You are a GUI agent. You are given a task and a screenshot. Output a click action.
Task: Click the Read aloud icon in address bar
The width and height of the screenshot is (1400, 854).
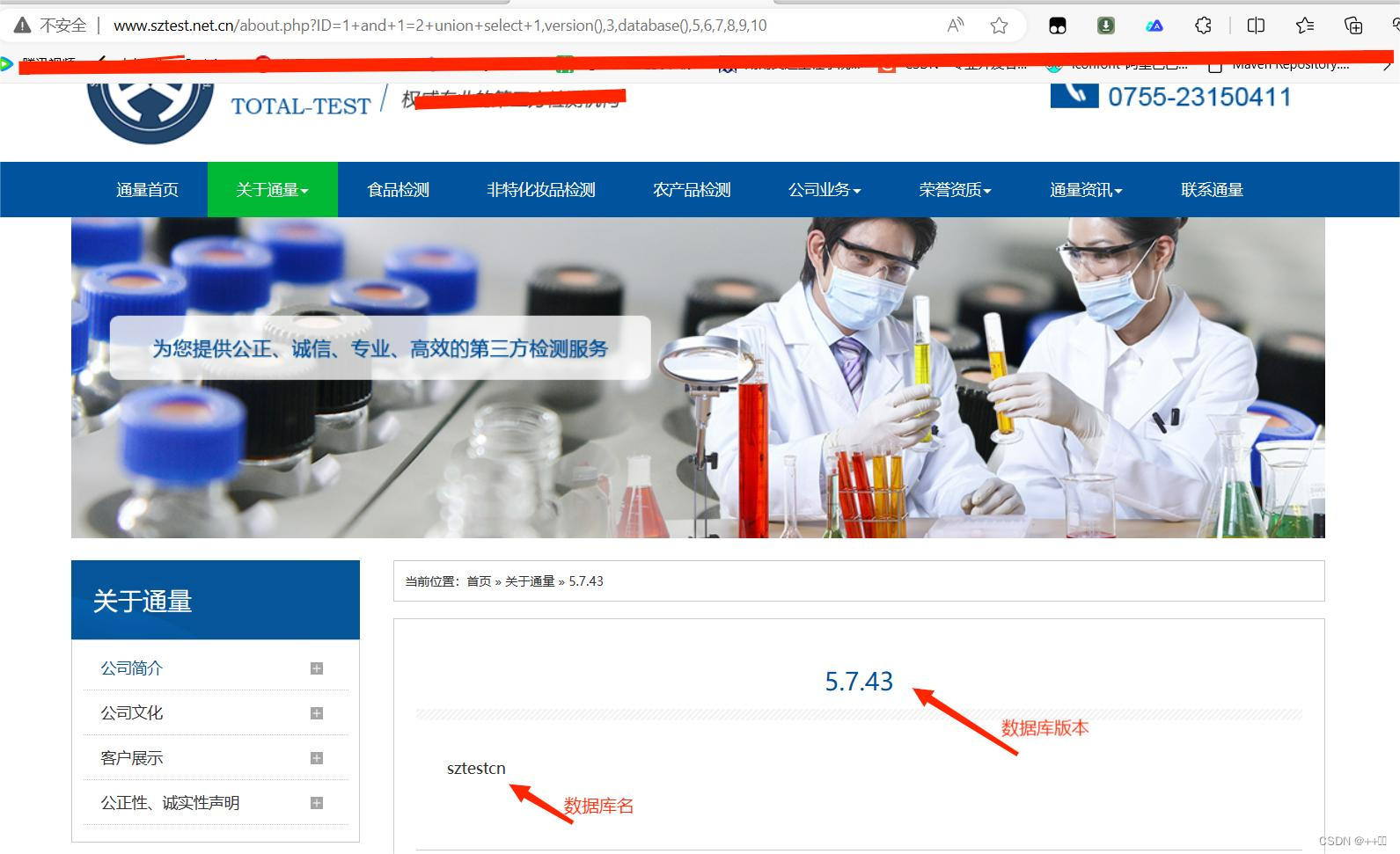tap(956, 26)
